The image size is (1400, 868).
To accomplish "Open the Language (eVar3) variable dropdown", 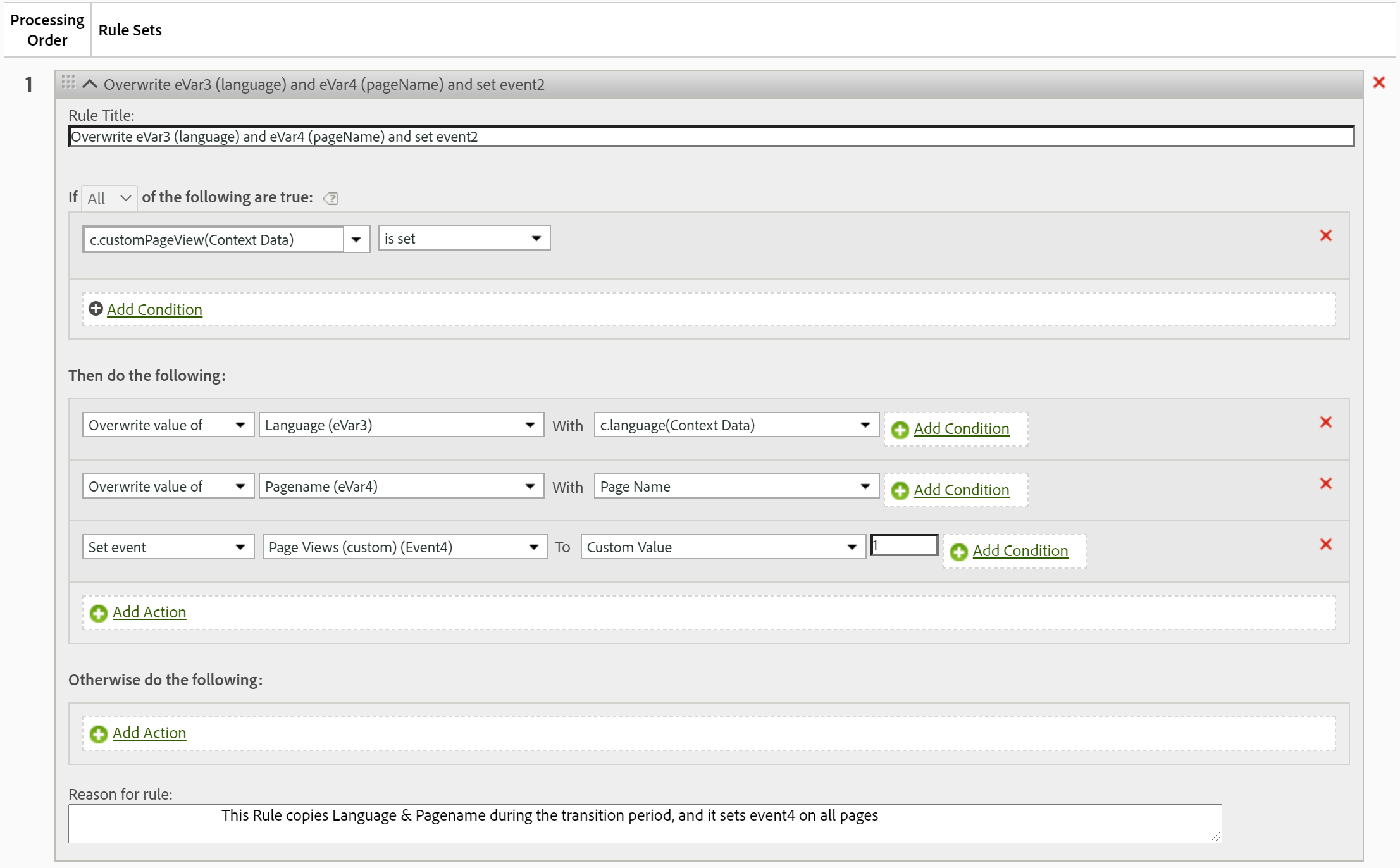I will (400, 425).
